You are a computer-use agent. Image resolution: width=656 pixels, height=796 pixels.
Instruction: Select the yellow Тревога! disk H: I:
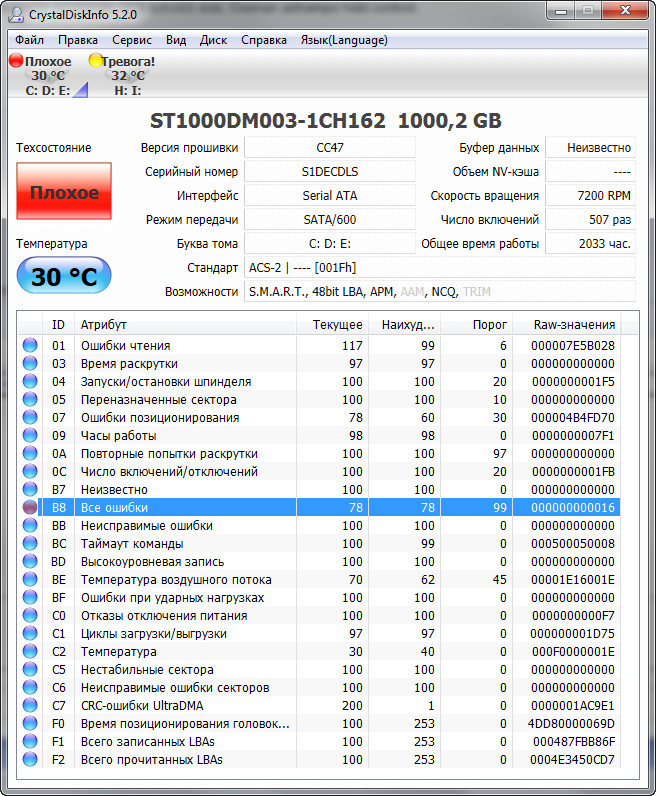[123, 75]
